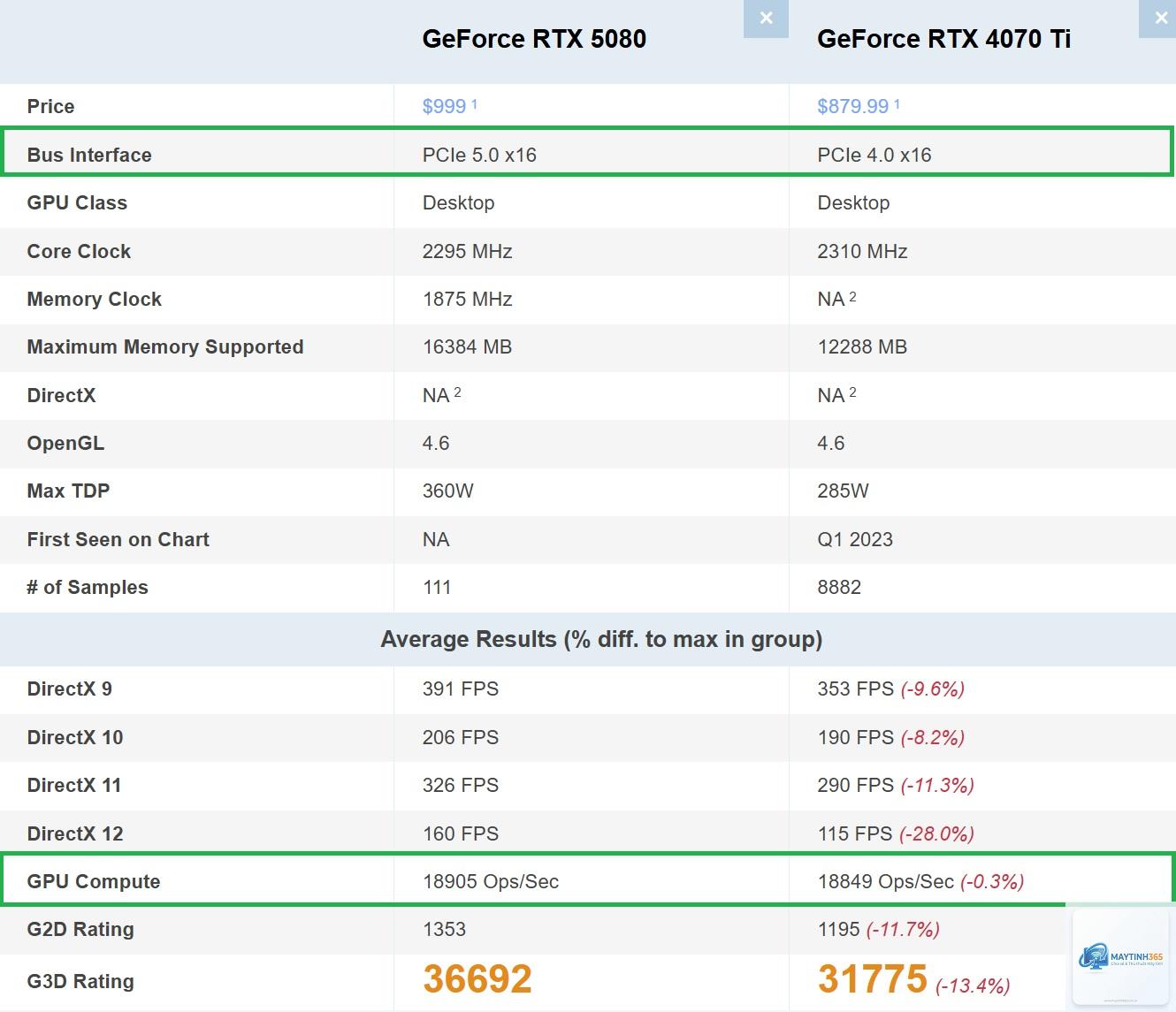
Task: Select the GPU Class row label
Action: (x=77, y=202)
